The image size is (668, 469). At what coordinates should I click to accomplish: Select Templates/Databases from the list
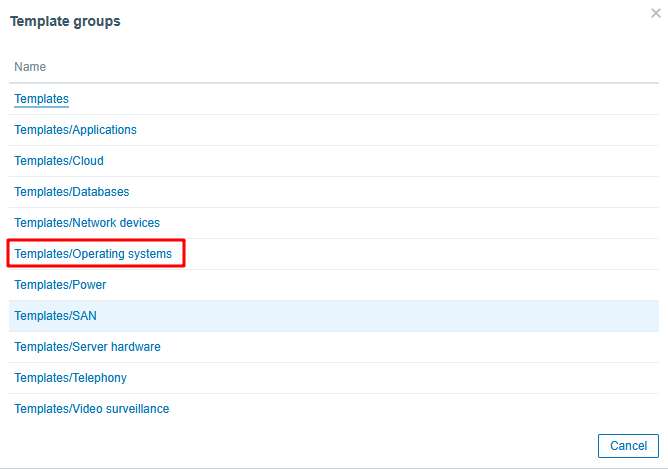point(71,192)
